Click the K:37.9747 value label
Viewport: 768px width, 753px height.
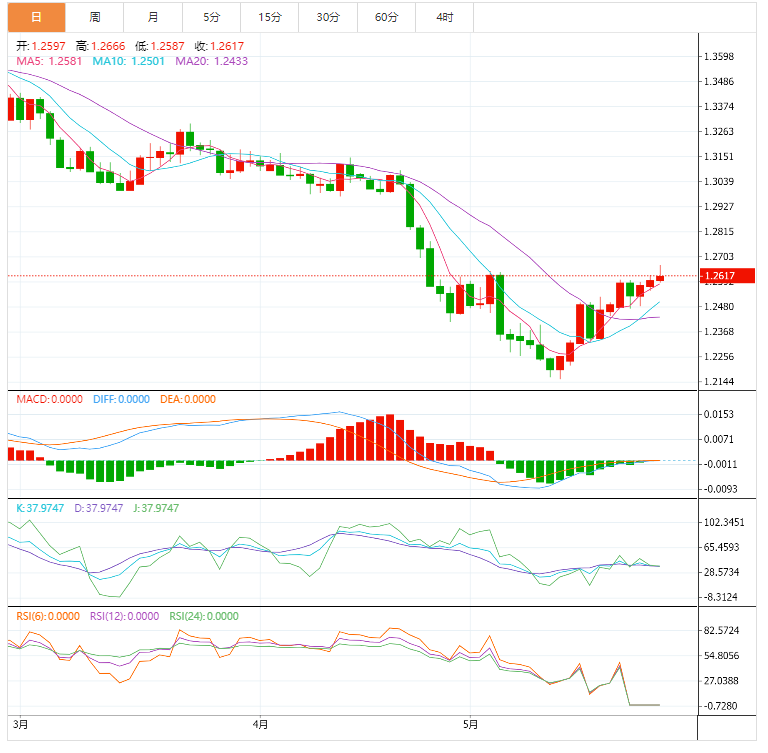click(x=40, y=508)
